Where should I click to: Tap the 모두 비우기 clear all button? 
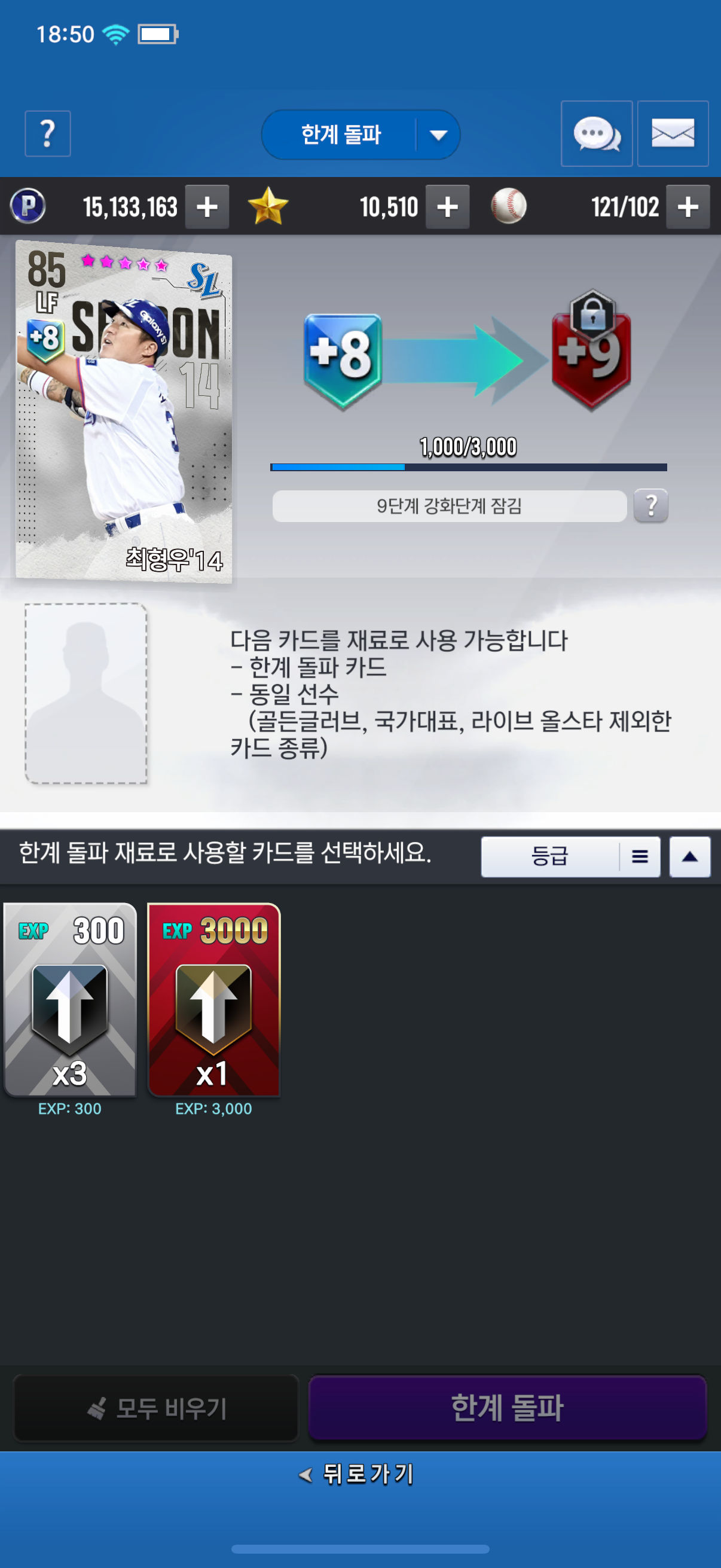click(156, 1408)
